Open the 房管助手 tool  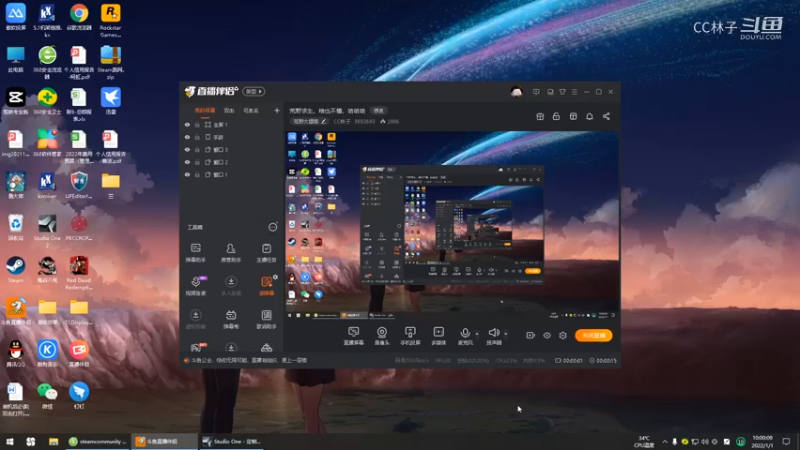[231, 253]
